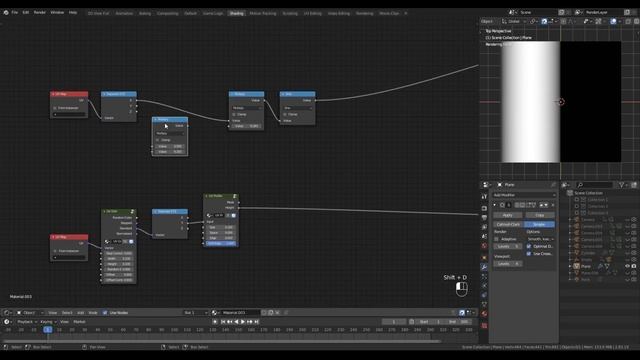Toggle Clamp on the selected Multiply node
640x360 pixels.
tap(157, 140)
